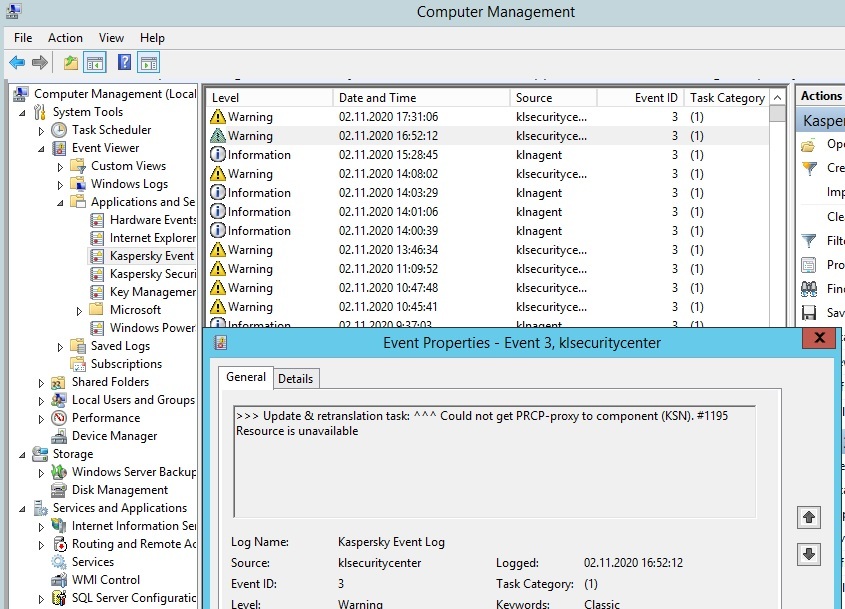This screenshot has height=609, width=845.
Task: Select Disk Management in the tree
Action: (x=119, y=490)
